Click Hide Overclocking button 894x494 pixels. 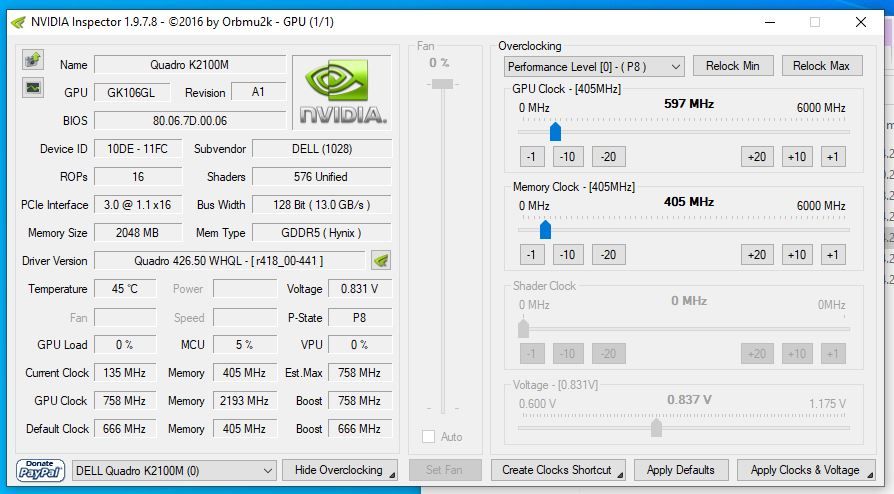340,471
